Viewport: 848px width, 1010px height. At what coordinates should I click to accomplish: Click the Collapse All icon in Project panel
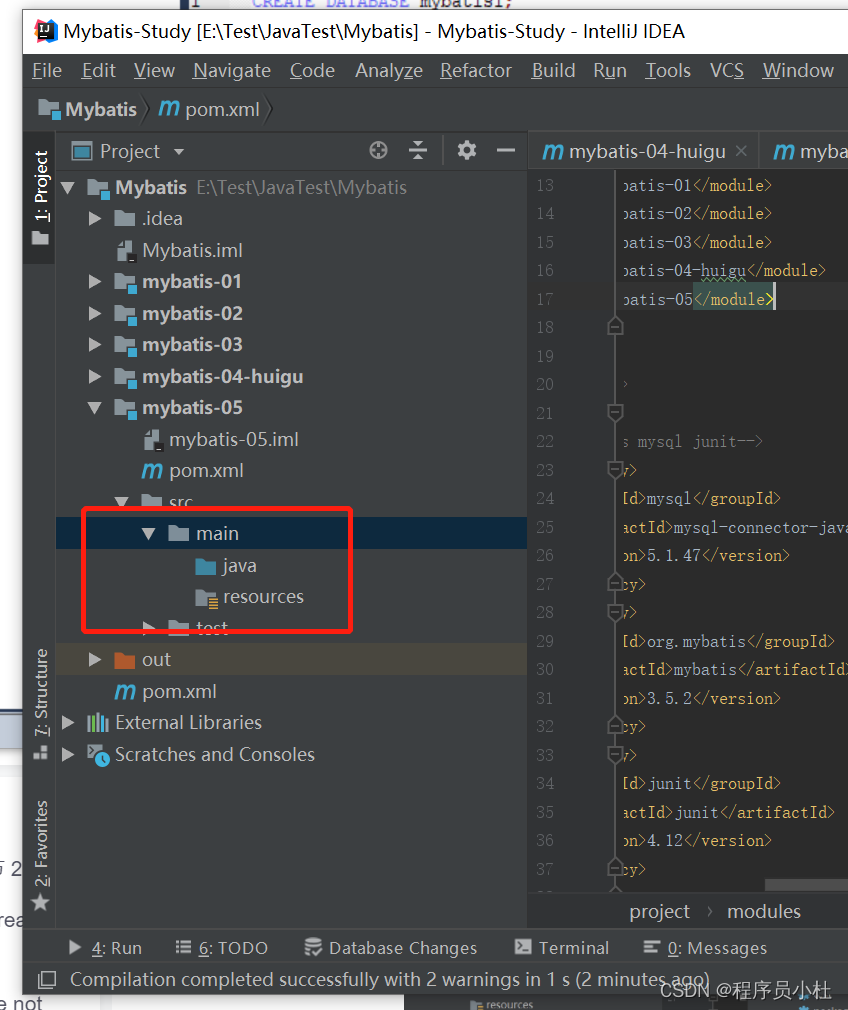[x=418, y=151]
